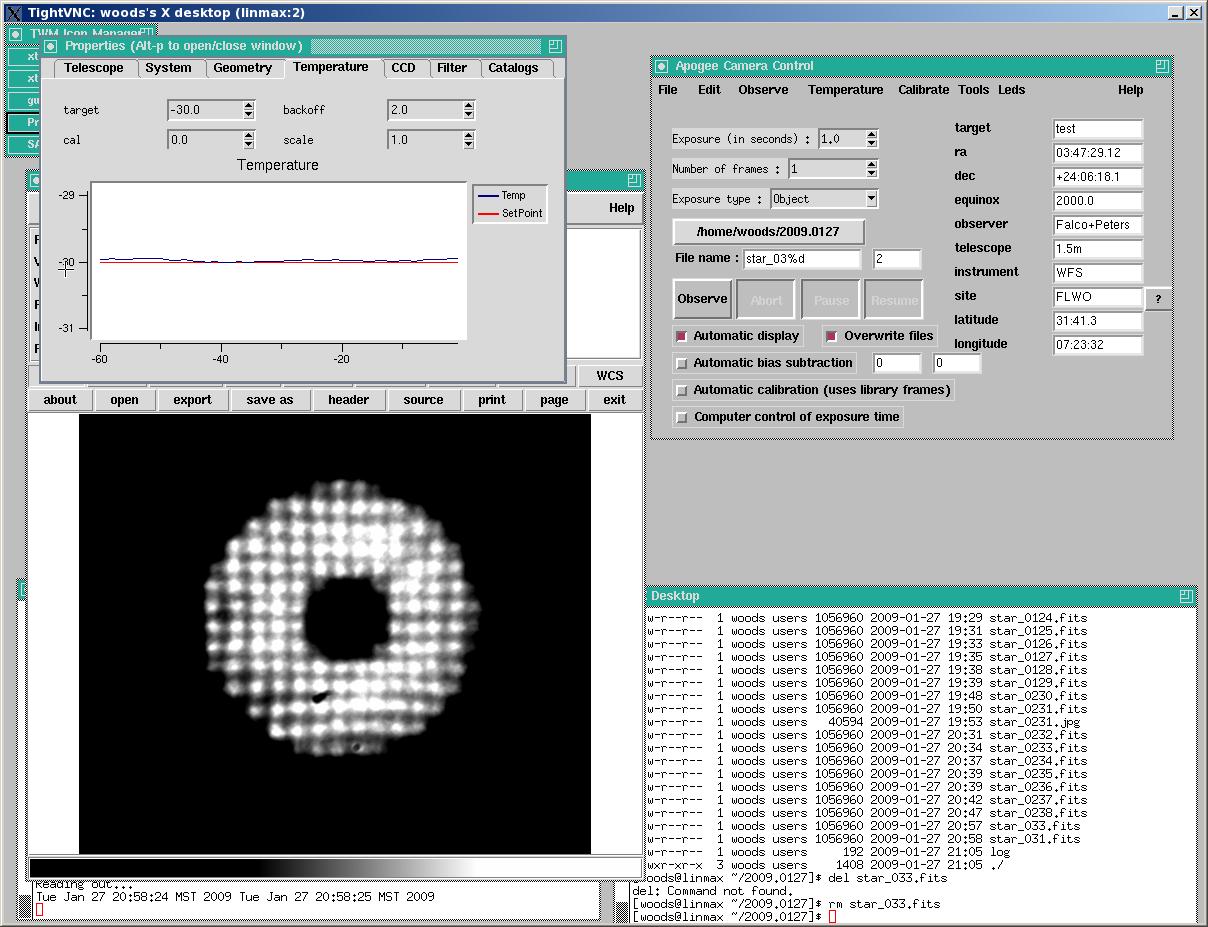Toggle Overwrite files checkbox
Image resolution: width=1208 pixels, height=927 pixels.
click(831, 336)
